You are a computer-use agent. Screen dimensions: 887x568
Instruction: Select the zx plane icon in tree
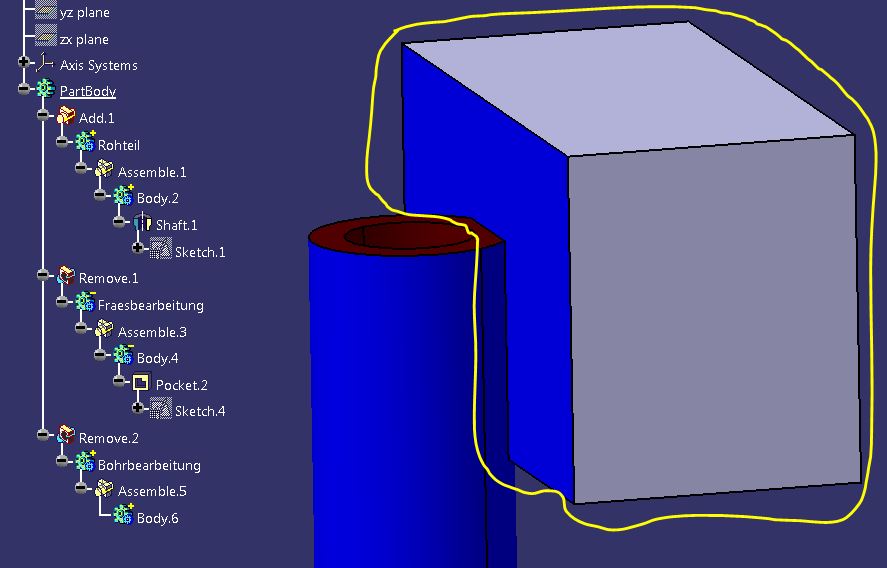point(45,38)
